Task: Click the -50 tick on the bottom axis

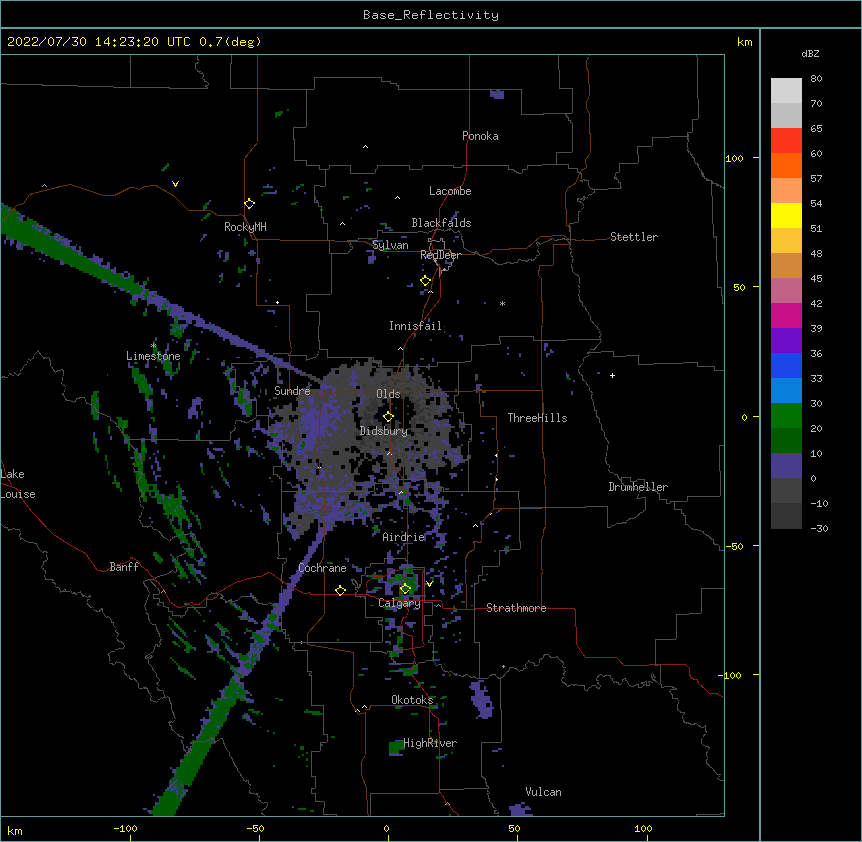Action: [x=255, y=828]
